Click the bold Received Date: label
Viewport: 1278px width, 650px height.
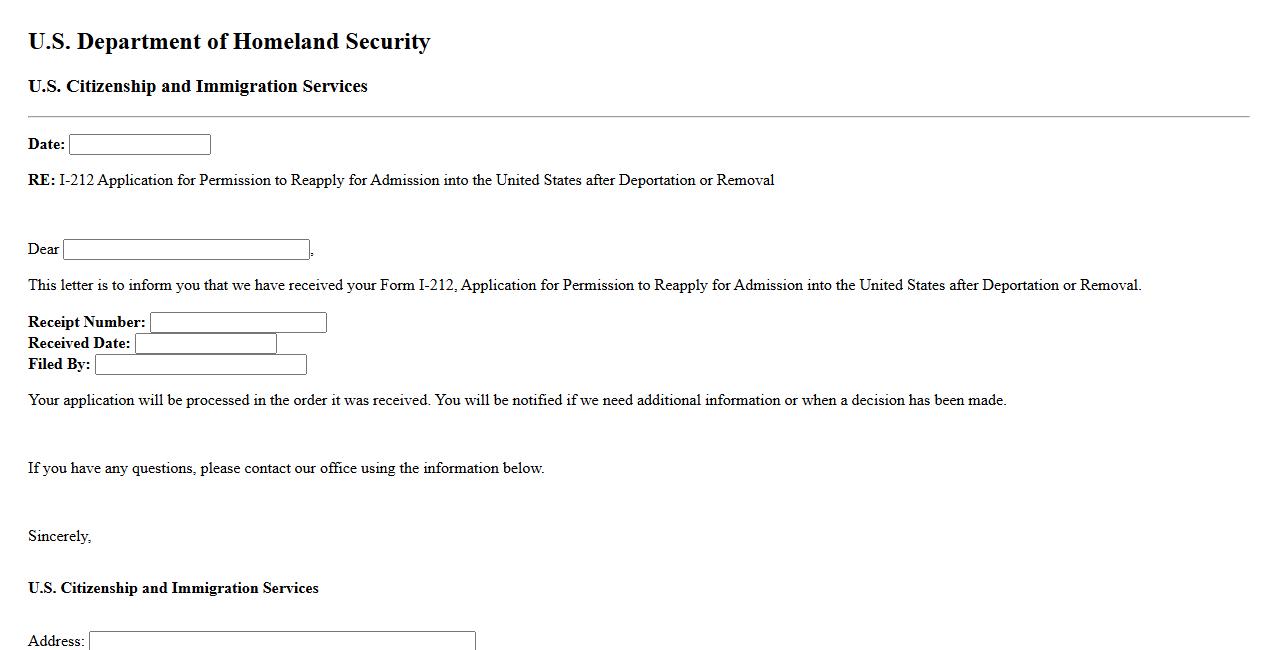[79, 344]
